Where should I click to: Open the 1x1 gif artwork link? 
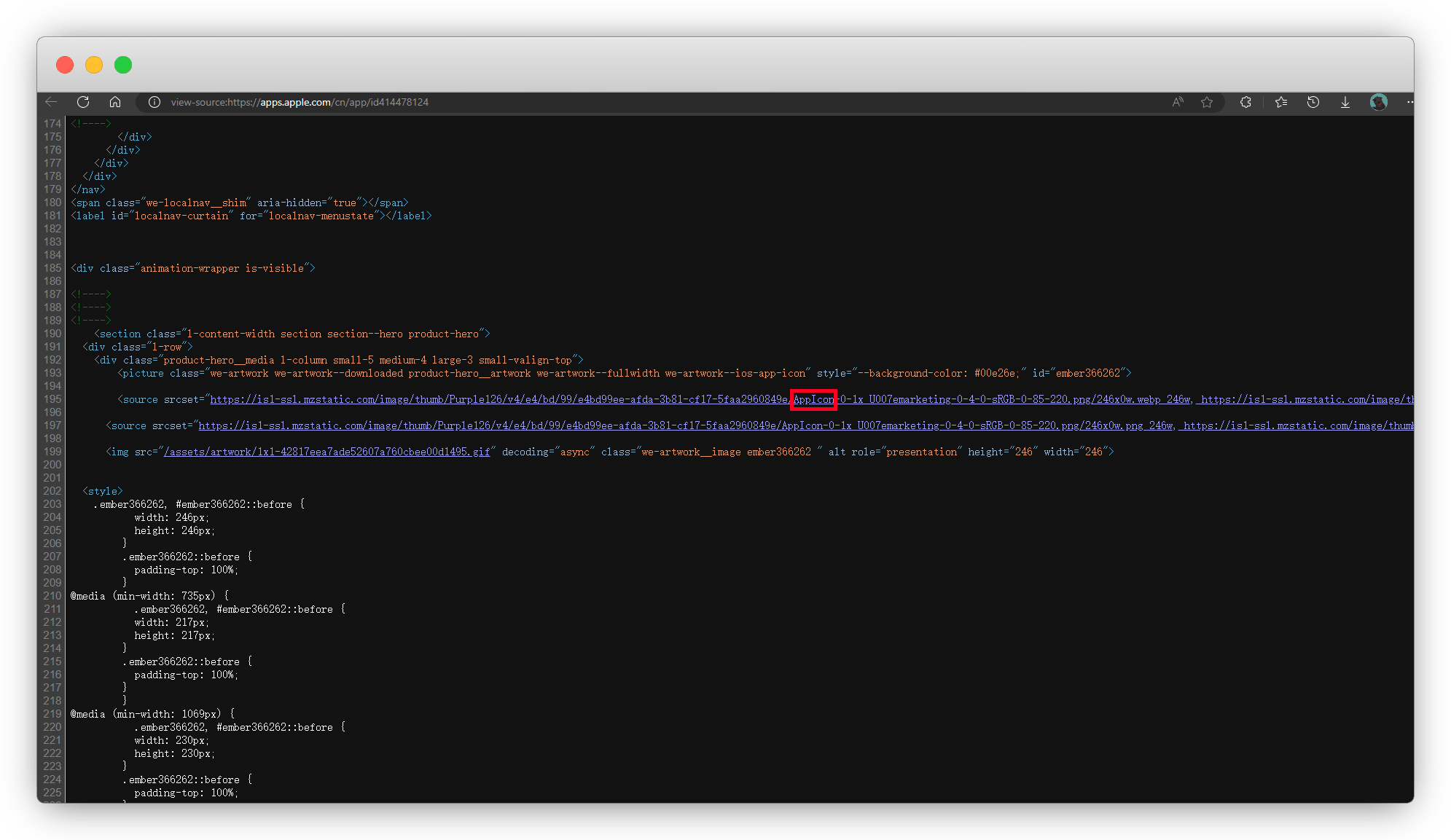pos(326,452)
